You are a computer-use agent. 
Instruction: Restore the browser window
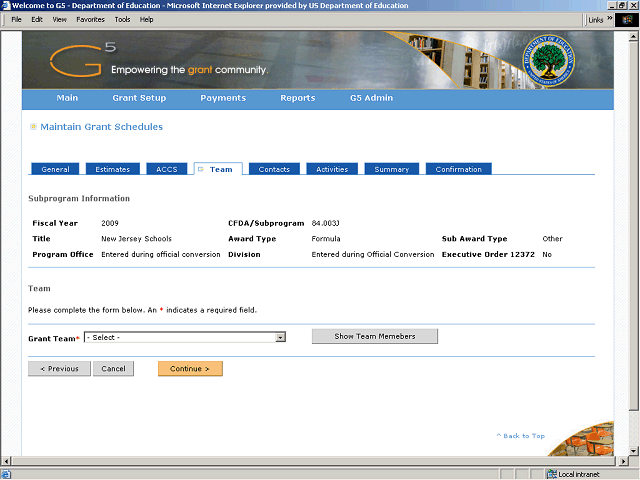[x=622, y=5]
